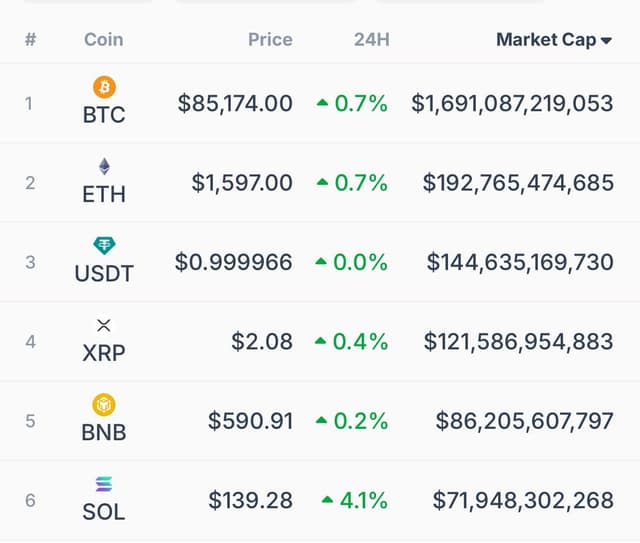The image size is (640, 543).
Task: Open the ETH coin page
Action: pyautogui.click(x=104, y=194)
